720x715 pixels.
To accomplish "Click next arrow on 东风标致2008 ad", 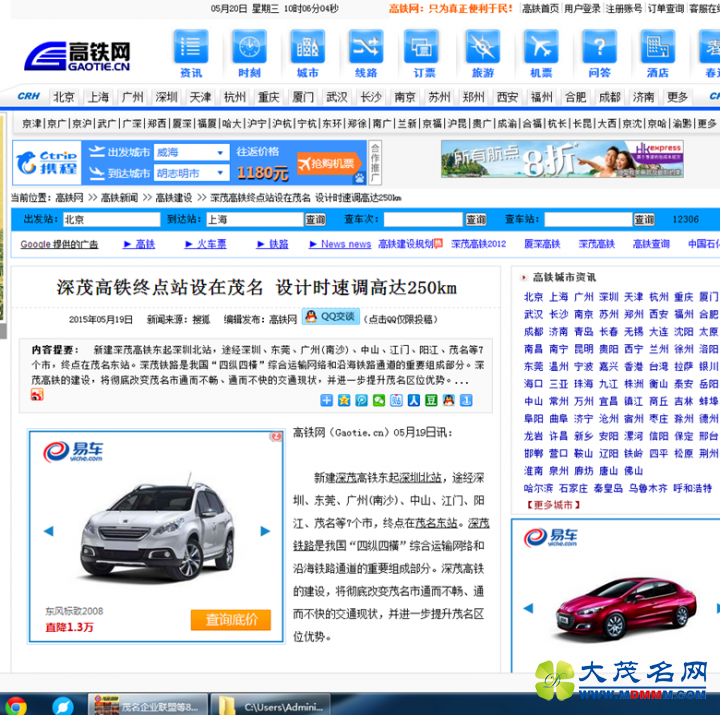I will click(x=265, y=531).
